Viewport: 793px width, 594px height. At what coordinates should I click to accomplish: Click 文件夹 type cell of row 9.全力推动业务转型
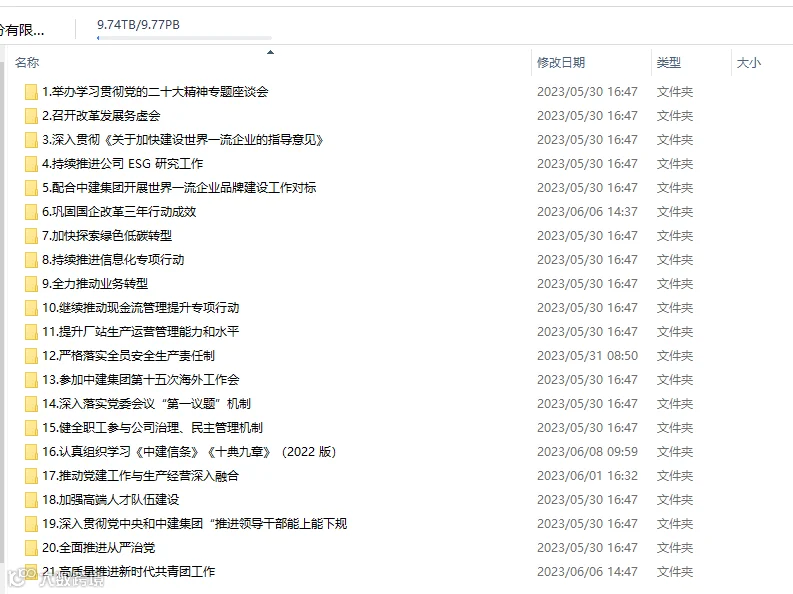(675, 284)
